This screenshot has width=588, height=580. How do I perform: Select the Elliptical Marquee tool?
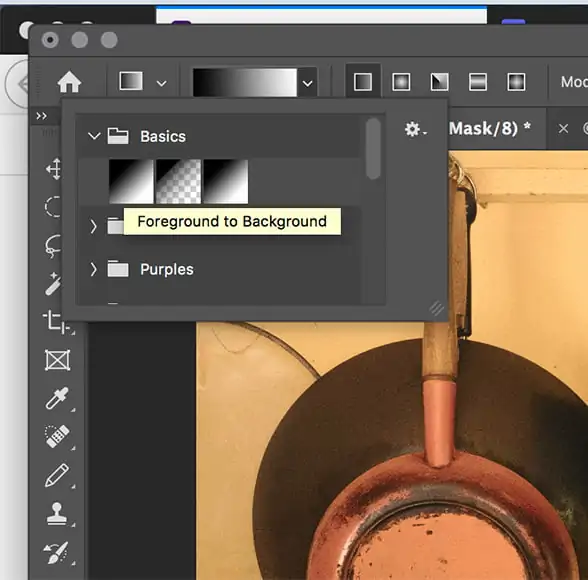click(53, 207)
